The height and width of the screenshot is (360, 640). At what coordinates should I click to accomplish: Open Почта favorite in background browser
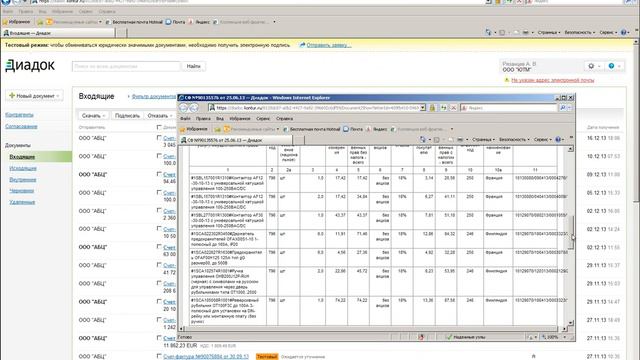point(175,22)
